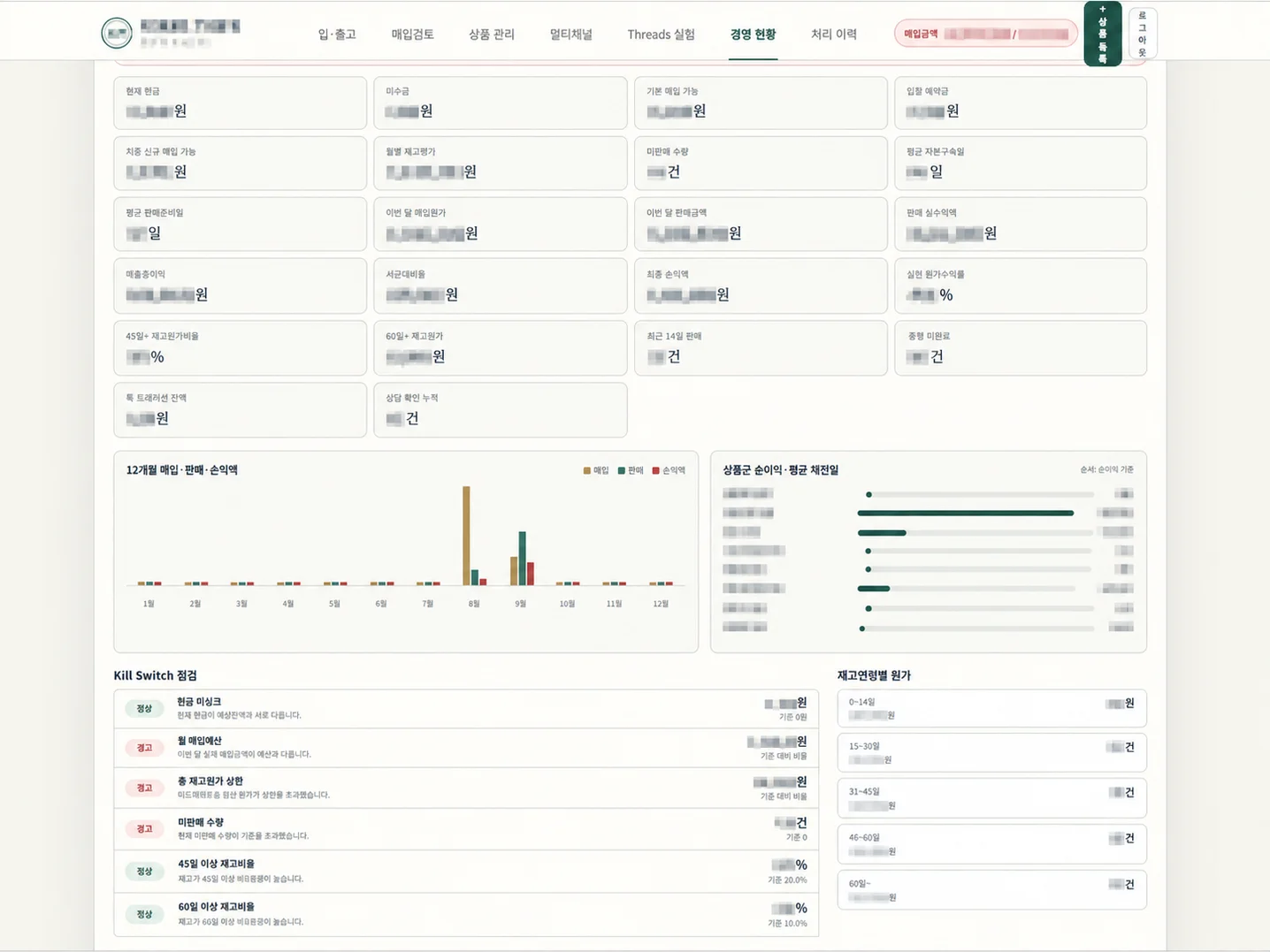The height and width of the screenshot is (952, 1270).
Task: Click the 정상 badge for 현금 미싱크
Action: pos(144,708)
